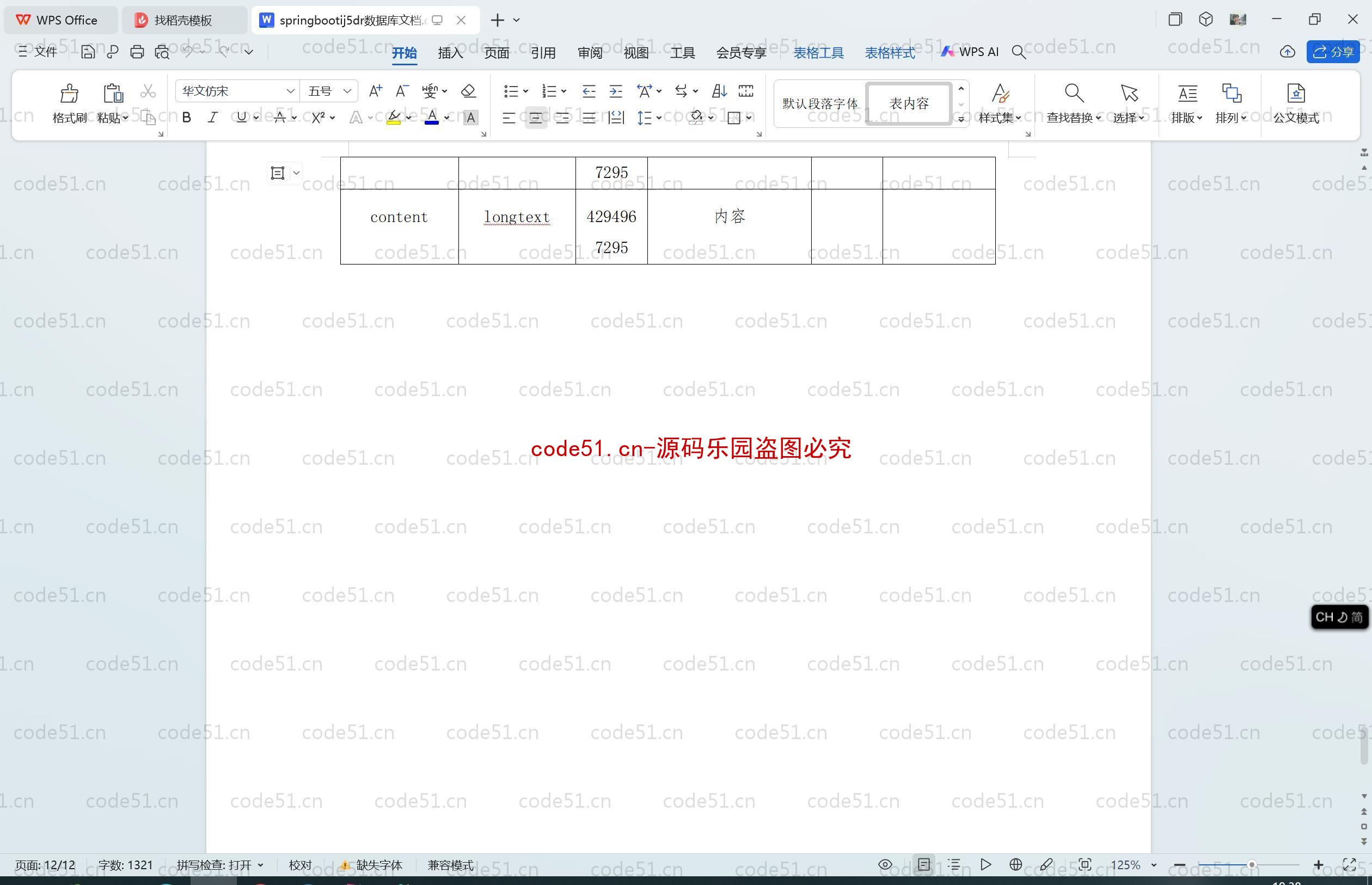Image resolution: width=1372 pixels, height=885 pixels.
Task: Open the Table Tools ribbon tab
Action: click(818, 53)
